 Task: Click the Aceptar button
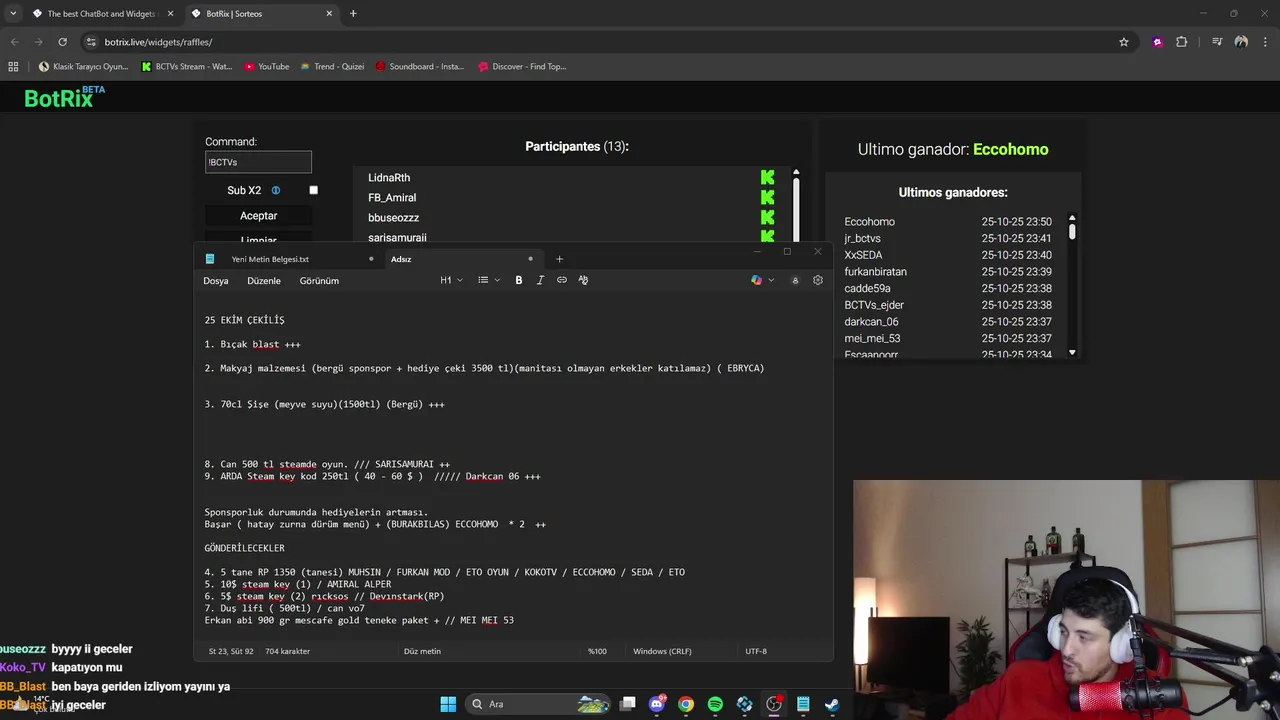pyautogui.click(x=258, y=216)
